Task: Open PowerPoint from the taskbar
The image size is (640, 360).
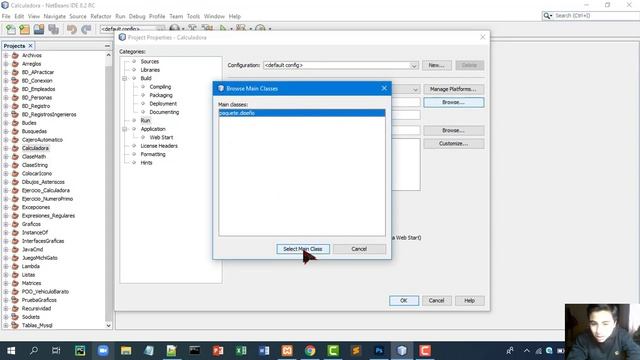Action: tap(218, 351)
